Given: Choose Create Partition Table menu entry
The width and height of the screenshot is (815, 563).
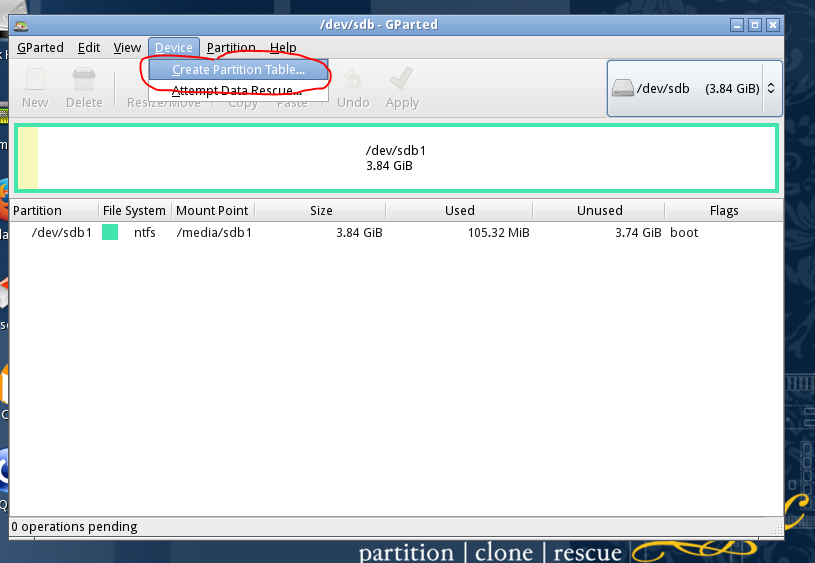Looking at the screenshot, I should (238, 70).
